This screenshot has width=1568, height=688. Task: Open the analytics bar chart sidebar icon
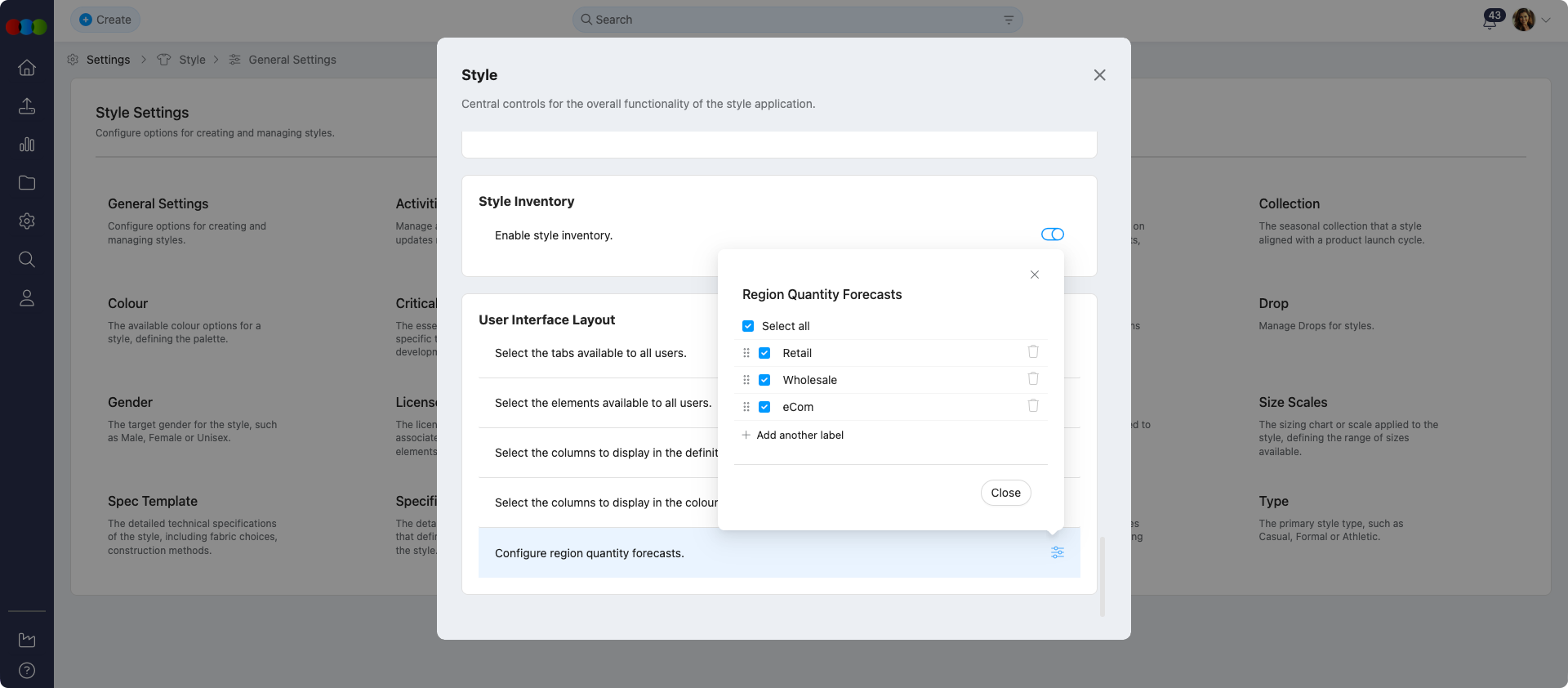point(27,145)
